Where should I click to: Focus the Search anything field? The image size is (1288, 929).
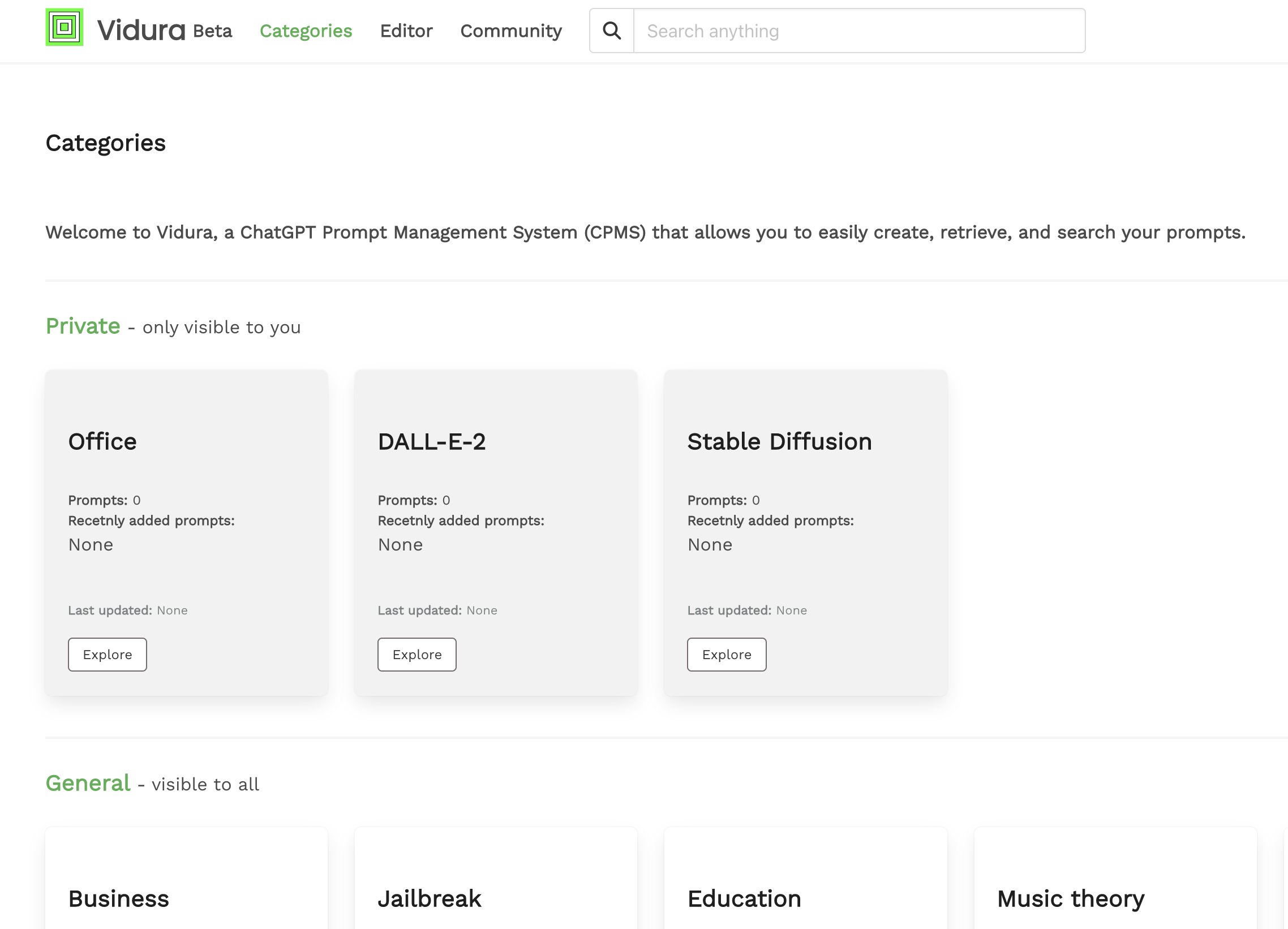(x=858, y=31)
